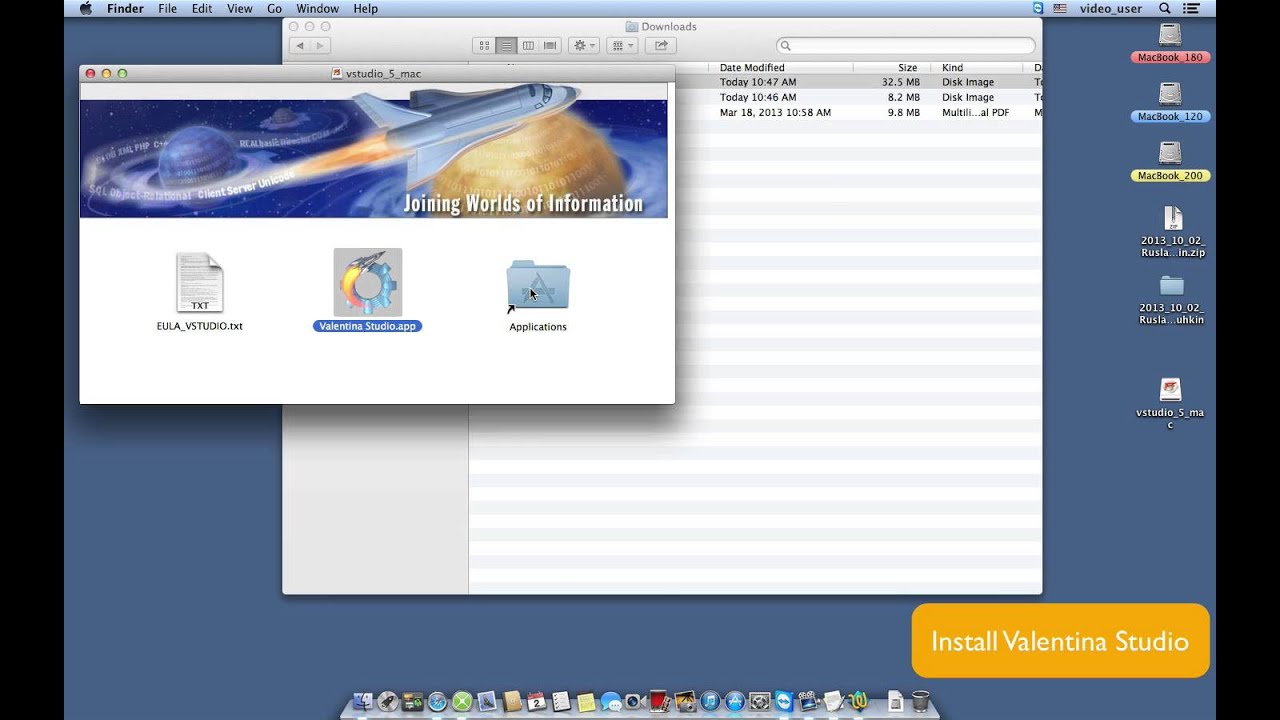The image size is (1280, 720).
Task: Click the vstudio_5_mac window title
Action: [x=383, y=73]
